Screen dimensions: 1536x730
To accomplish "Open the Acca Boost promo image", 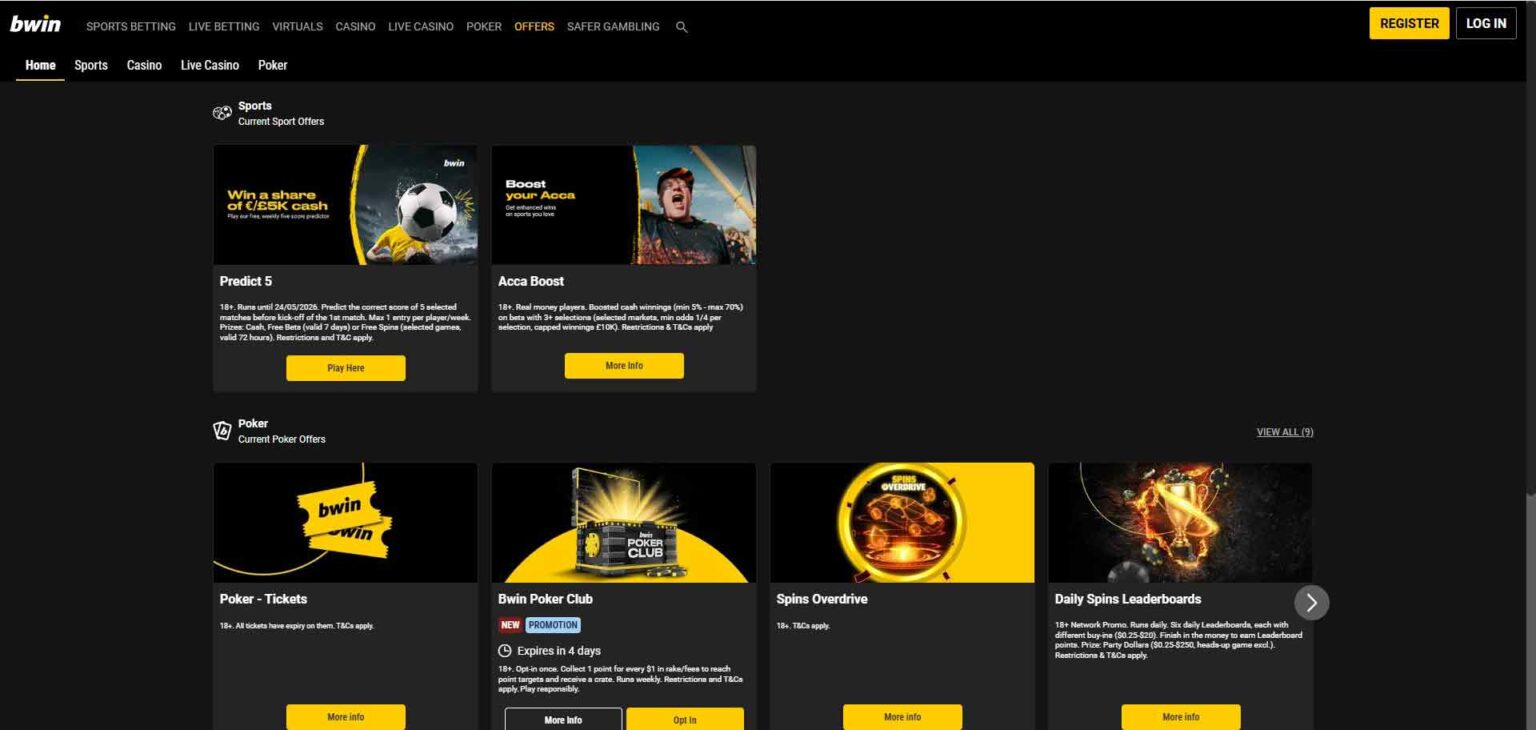I will 624,205.
